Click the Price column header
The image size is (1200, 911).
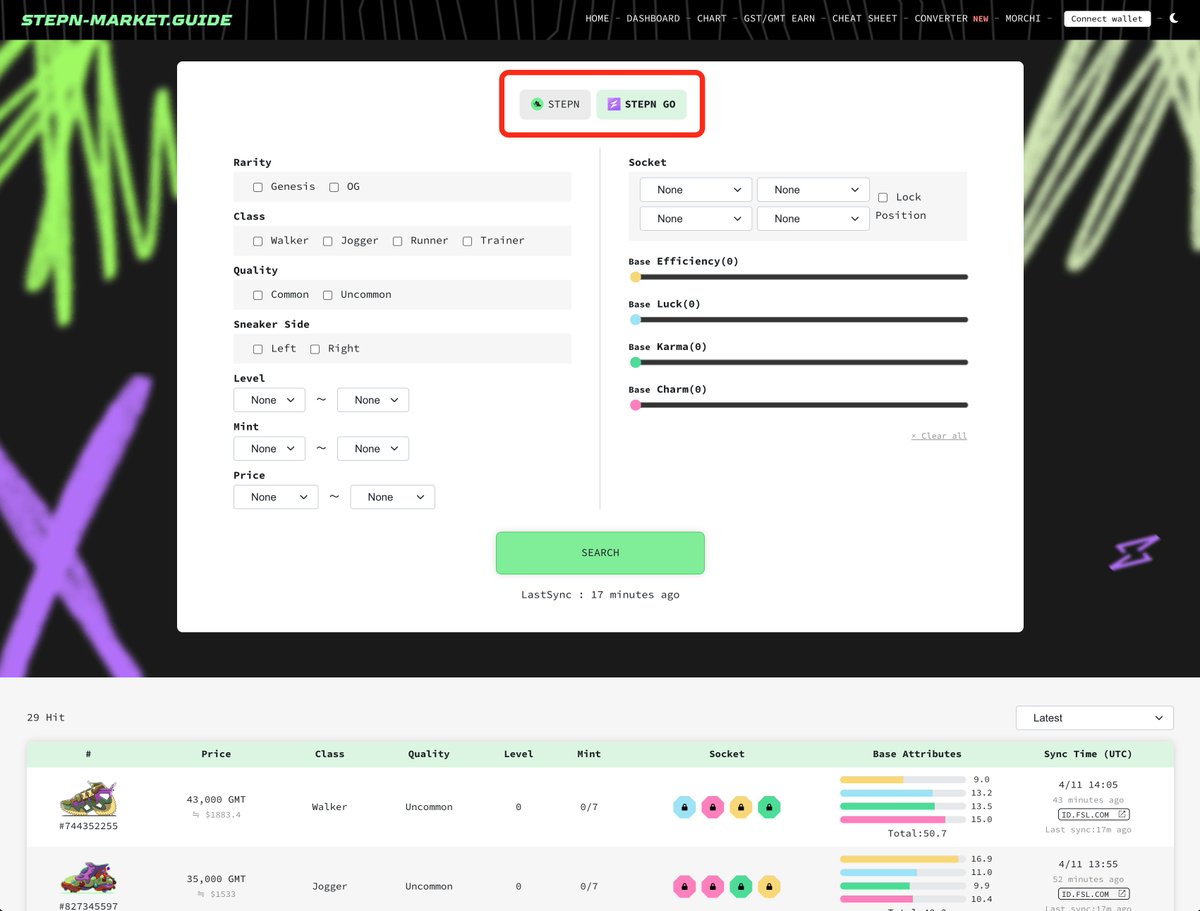[216, 754]
